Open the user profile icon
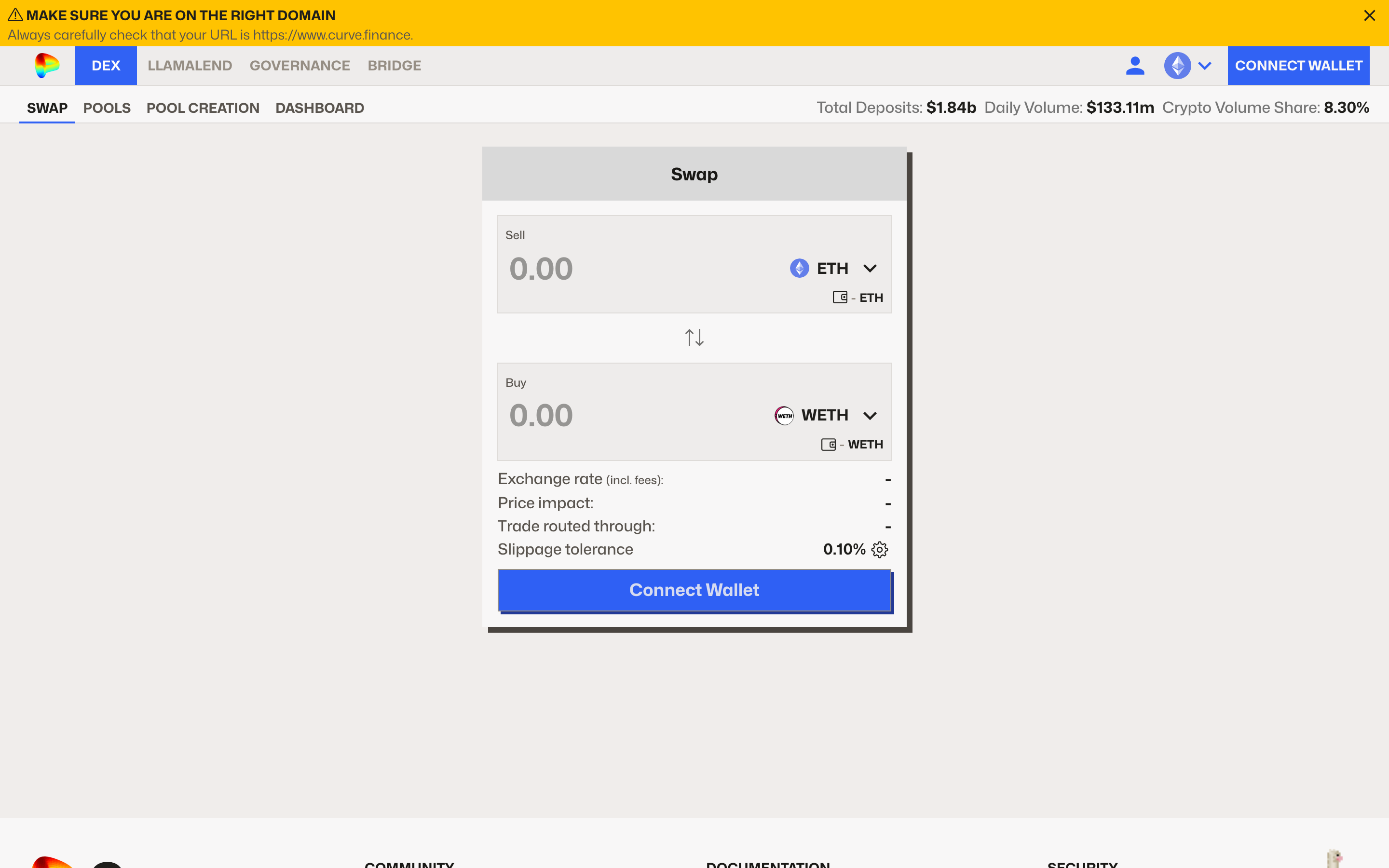1389x868 pixels. [x=1135, y=66]
